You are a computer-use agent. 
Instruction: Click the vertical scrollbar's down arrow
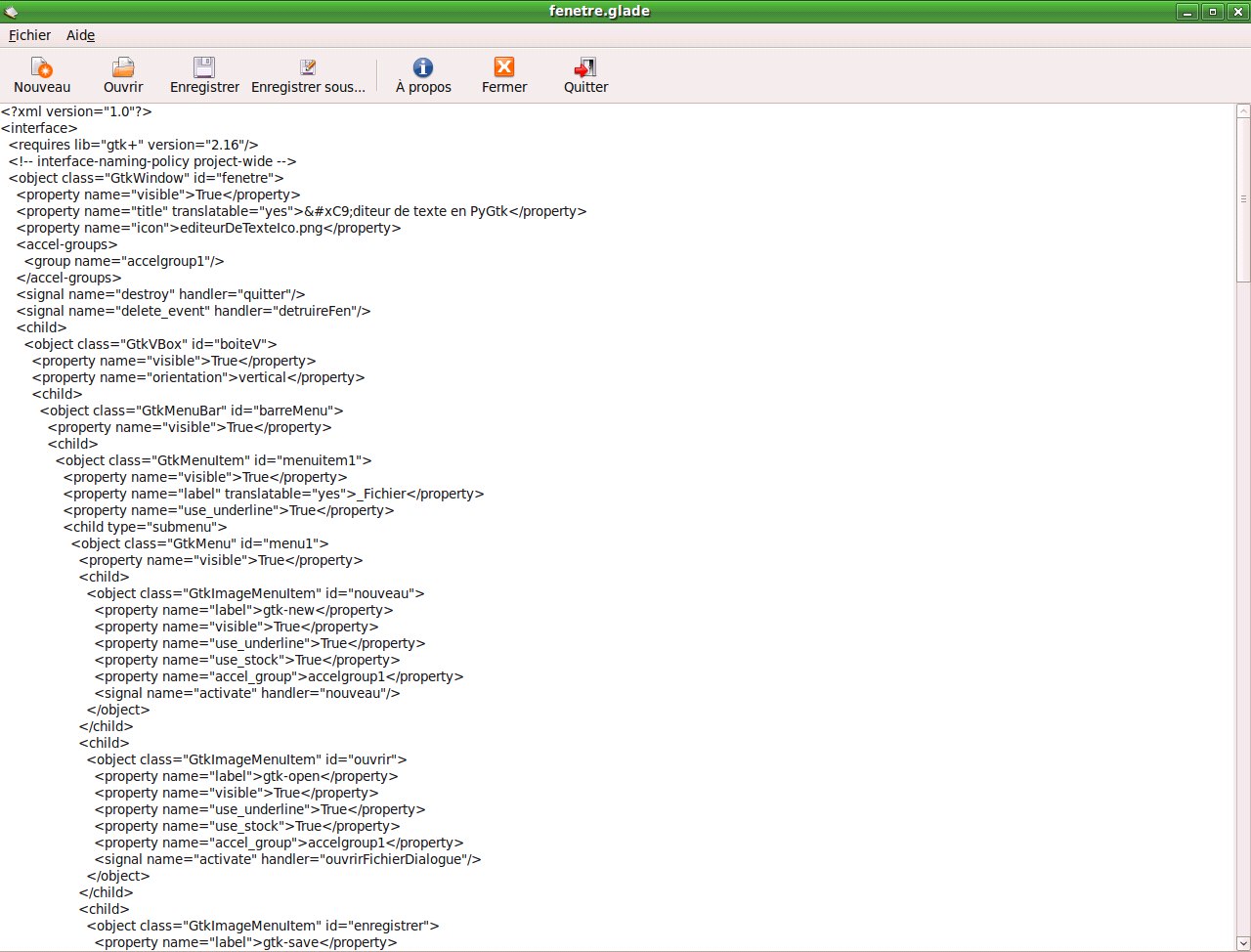click(x=1243, y=944)
